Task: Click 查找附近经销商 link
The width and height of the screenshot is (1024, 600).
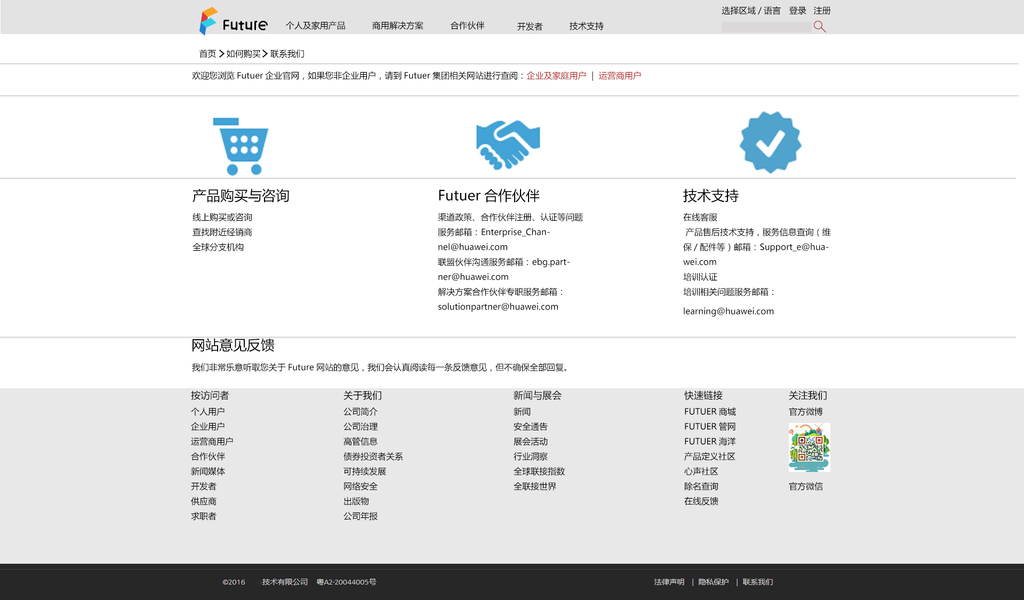Action: tap(222, 232)
